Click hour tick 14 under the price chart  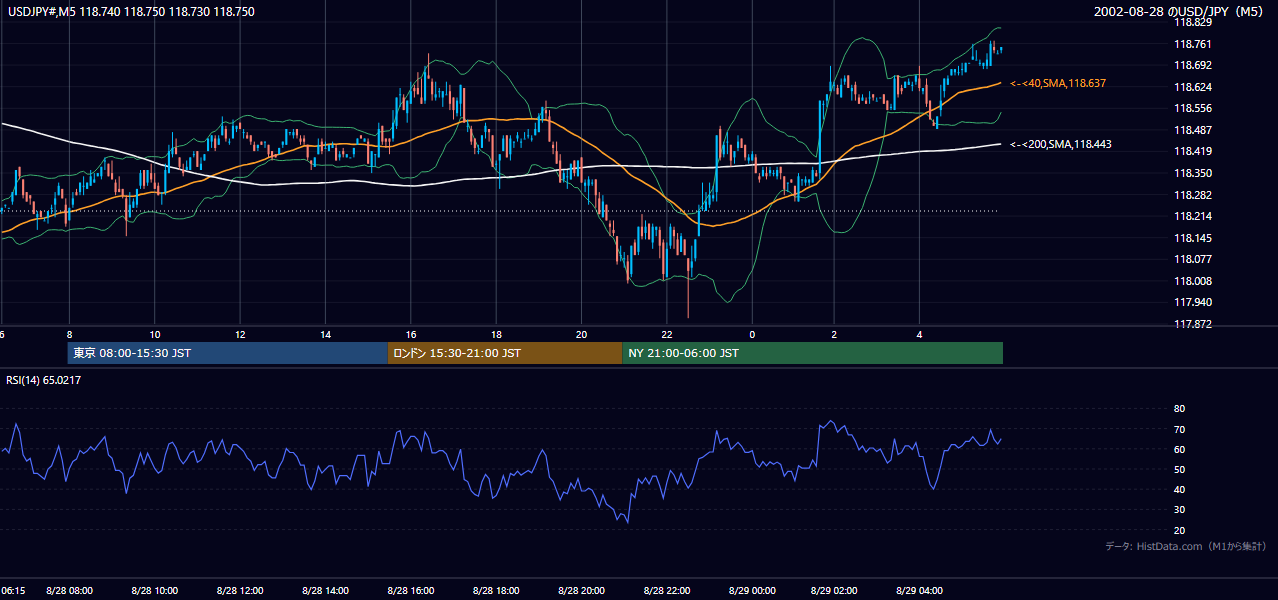click(x=326, y=335)
